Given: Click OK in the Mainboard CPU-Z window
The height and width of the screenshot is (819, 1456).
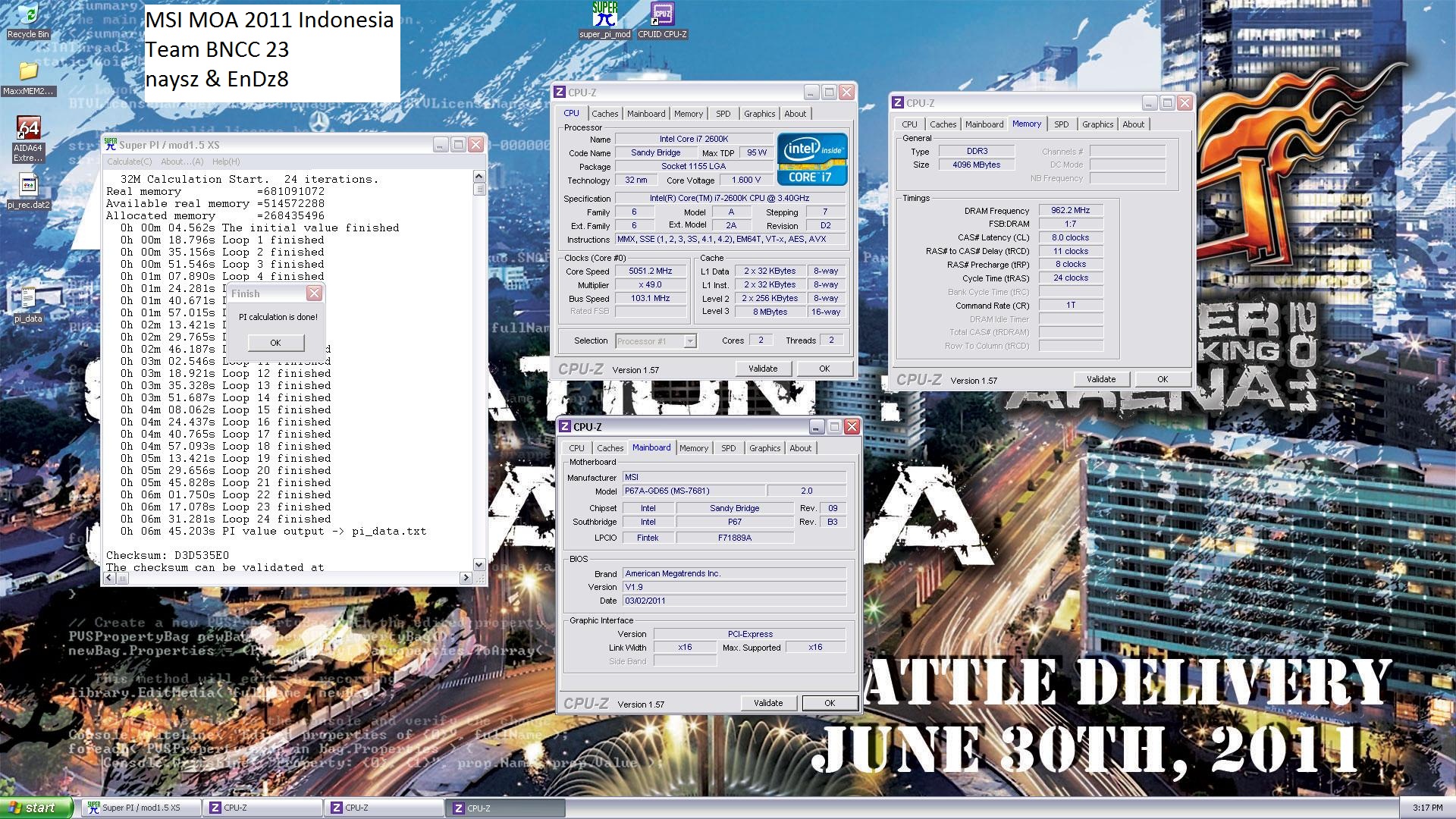Looking at the screenshot, I should pyautogui.click(x=829, y=703).
